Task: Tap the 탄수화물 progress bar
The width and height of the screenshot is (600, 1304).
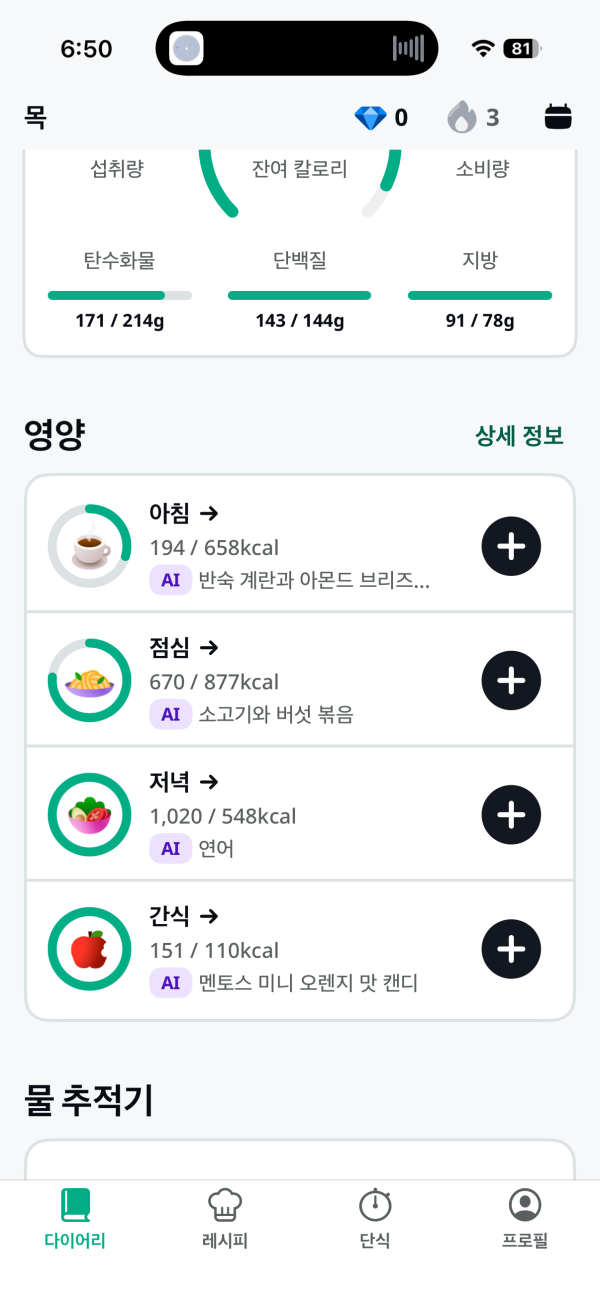Action: coord(120,296)
